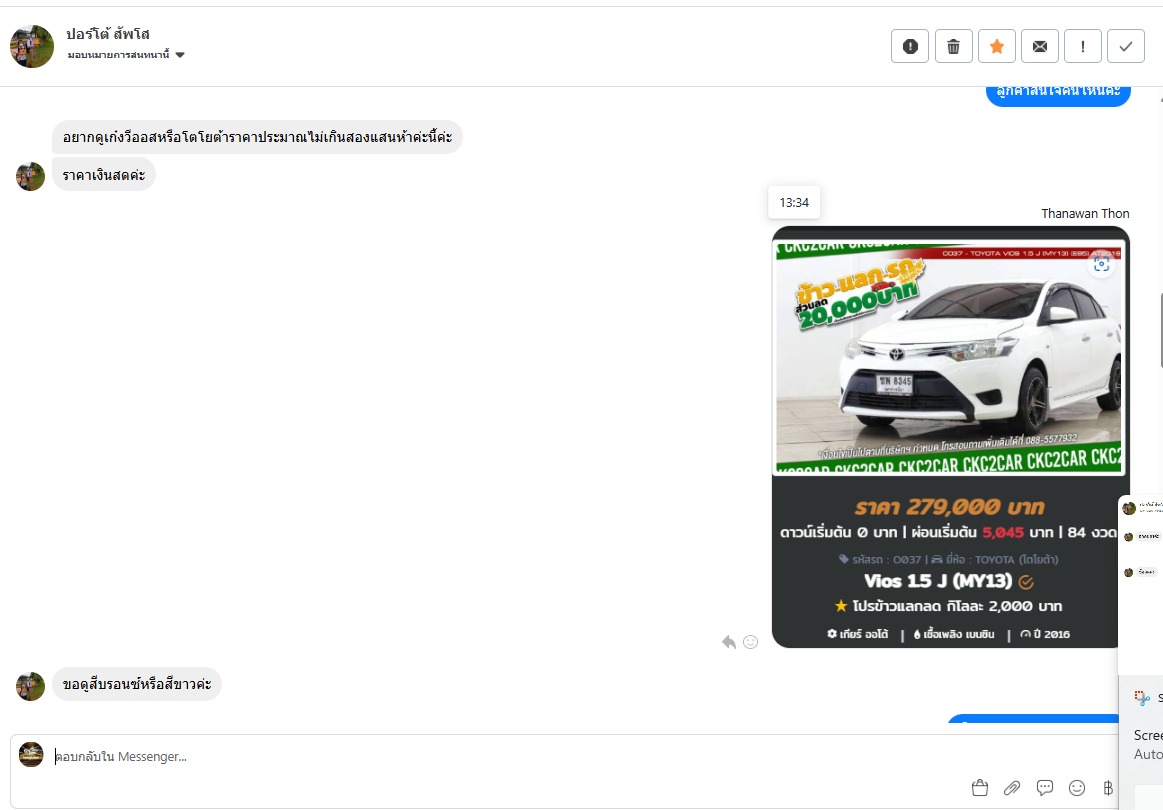The image size is (1163, 810).
Task: Click sender name Thanawan Thon
Action: [x=1085, y=214]
